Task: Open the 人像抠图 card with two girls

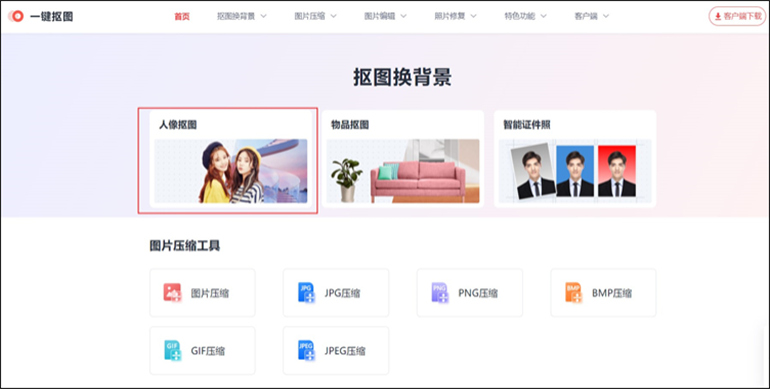Action: click(231, 159)
